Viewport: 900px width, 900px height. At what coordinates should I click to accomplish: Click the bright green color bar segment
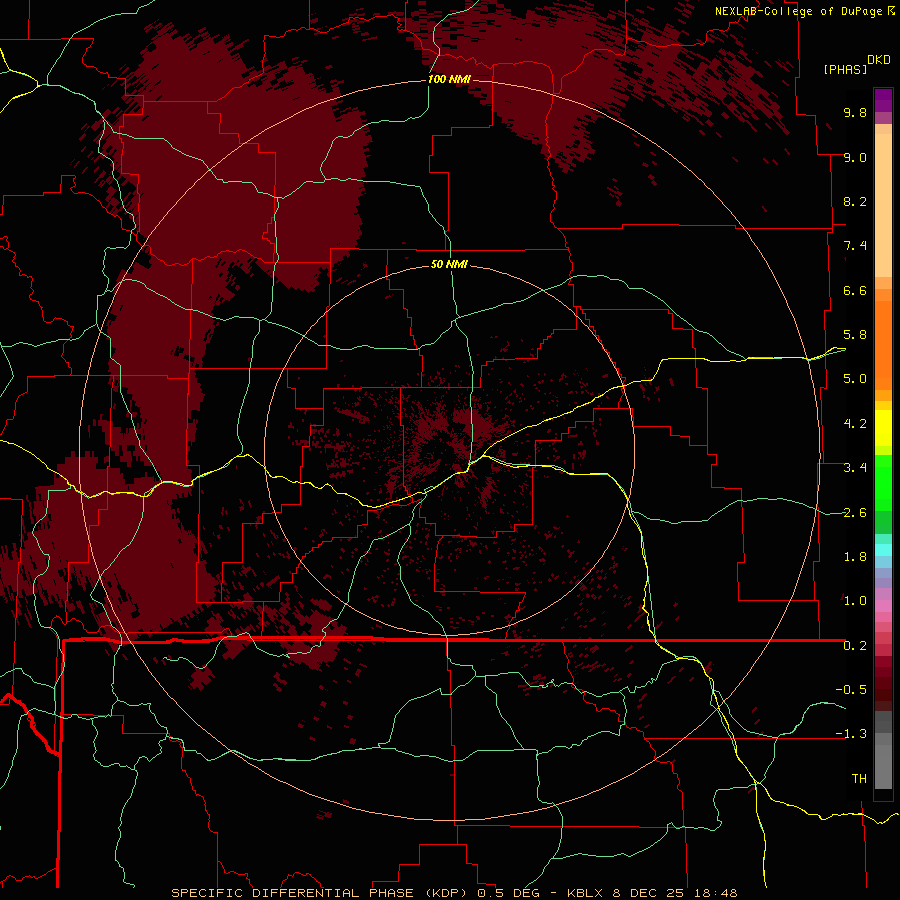tap(883, 482)
